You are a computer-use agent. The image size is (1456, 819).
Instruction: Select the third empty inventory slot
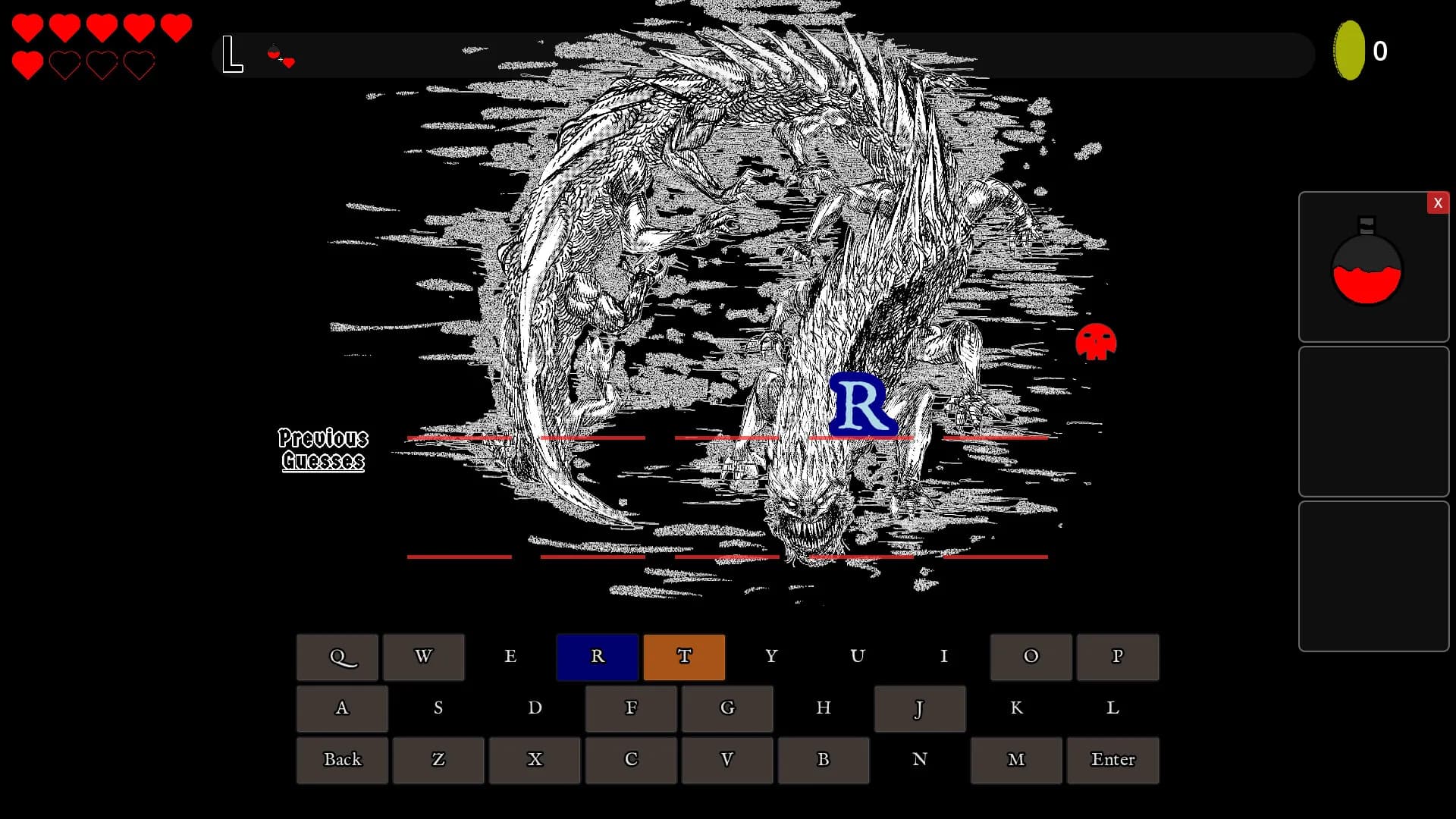coord(1373,576)
